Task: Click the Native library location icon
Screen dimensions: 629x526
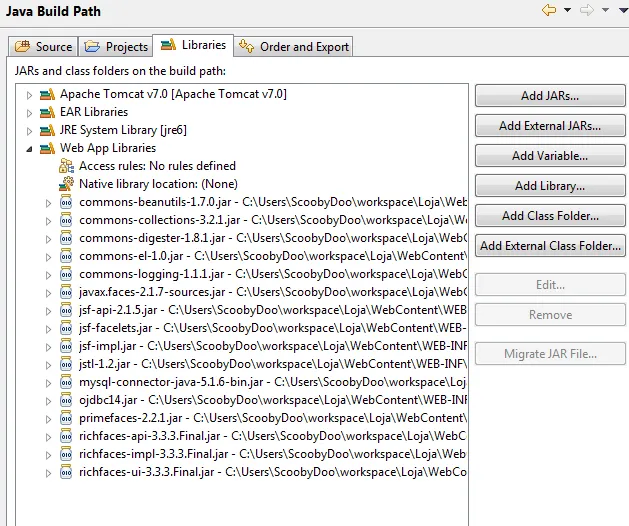Action: [x=67, y=184]
